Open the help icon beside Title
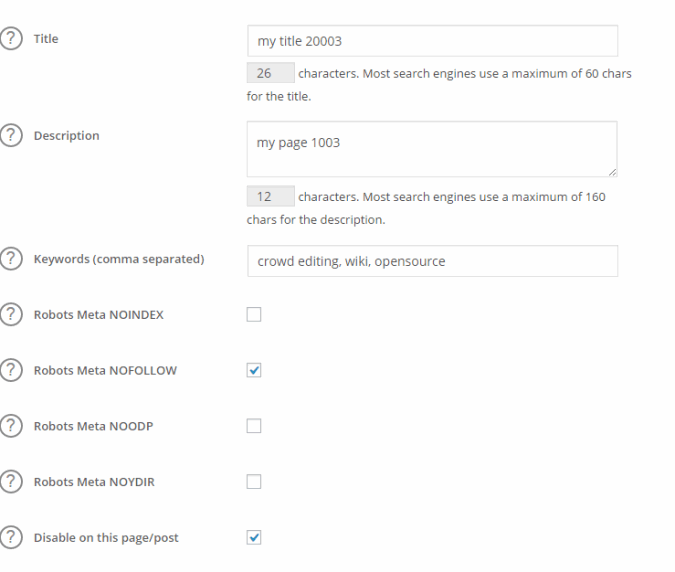The width and height of the screenshot is (675, 572). (11, 39)
